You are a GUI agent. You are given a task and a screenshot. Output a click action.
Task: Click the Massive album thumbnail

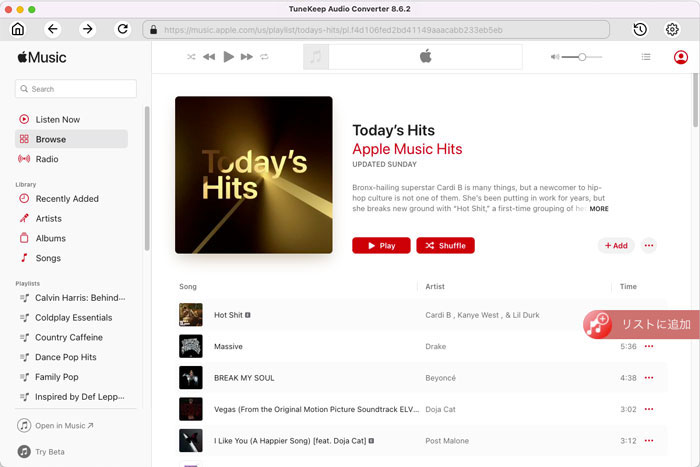click(x=191, y=346)
